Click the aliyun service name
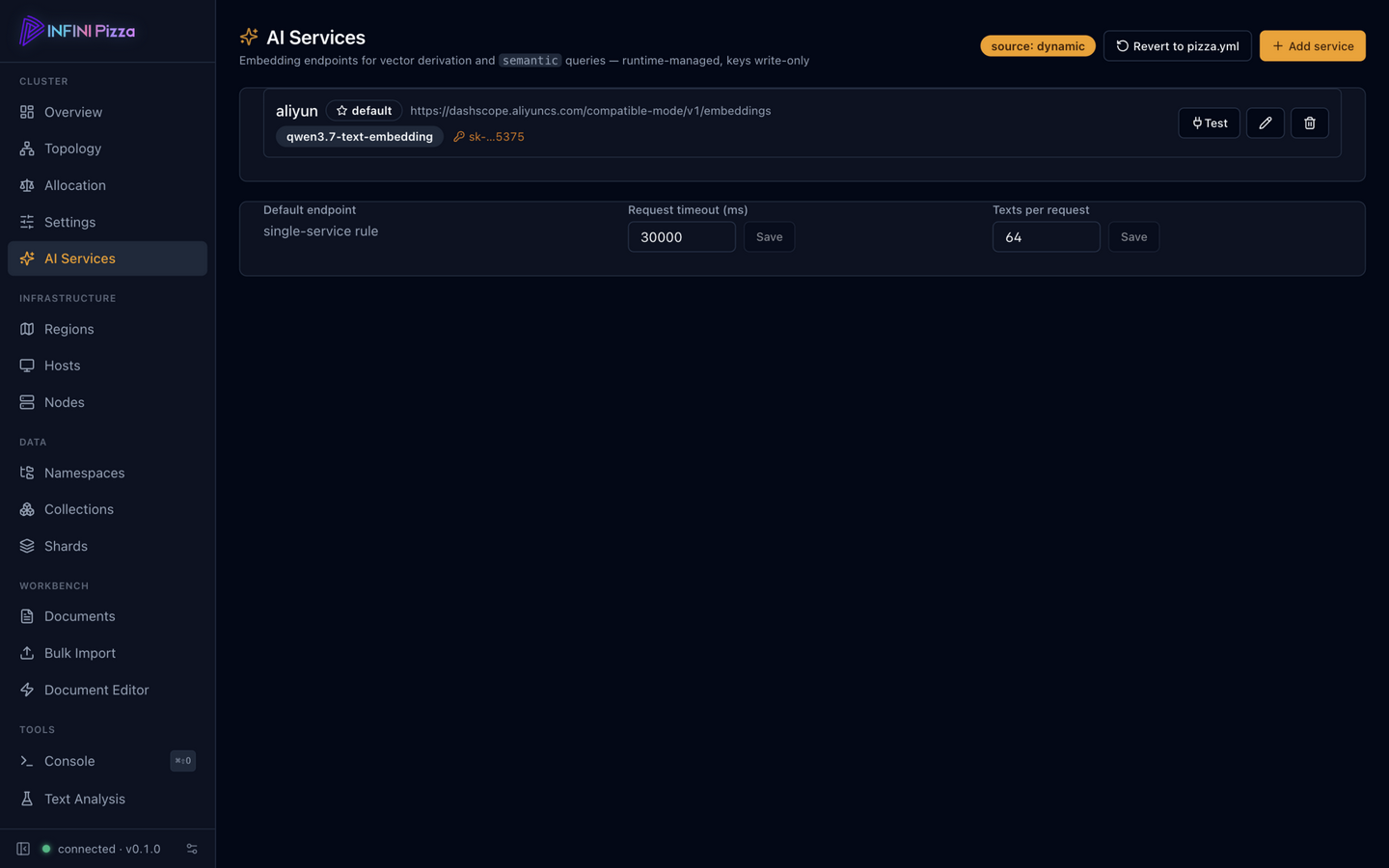 pyautogui.click(x=297, y=111)
